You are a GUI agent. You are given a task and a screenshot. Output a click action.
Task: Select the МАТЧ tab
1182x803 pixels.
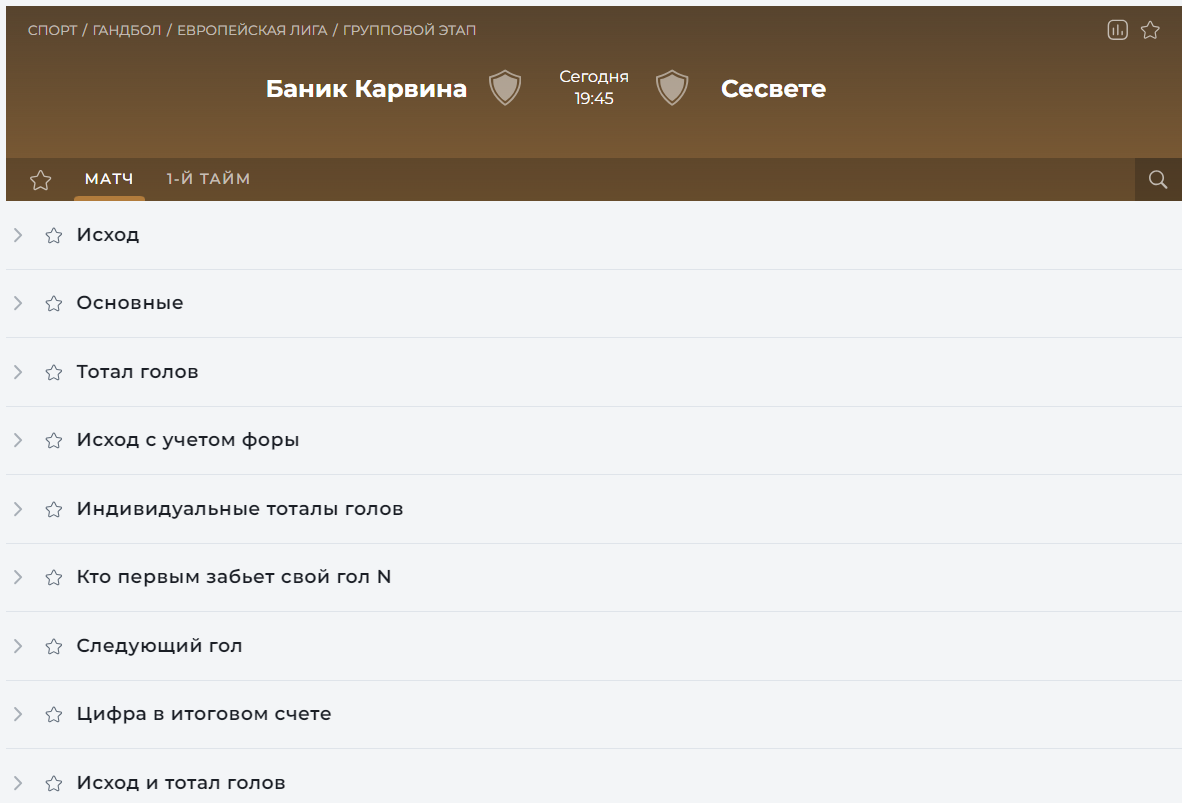tap(109, 179)
